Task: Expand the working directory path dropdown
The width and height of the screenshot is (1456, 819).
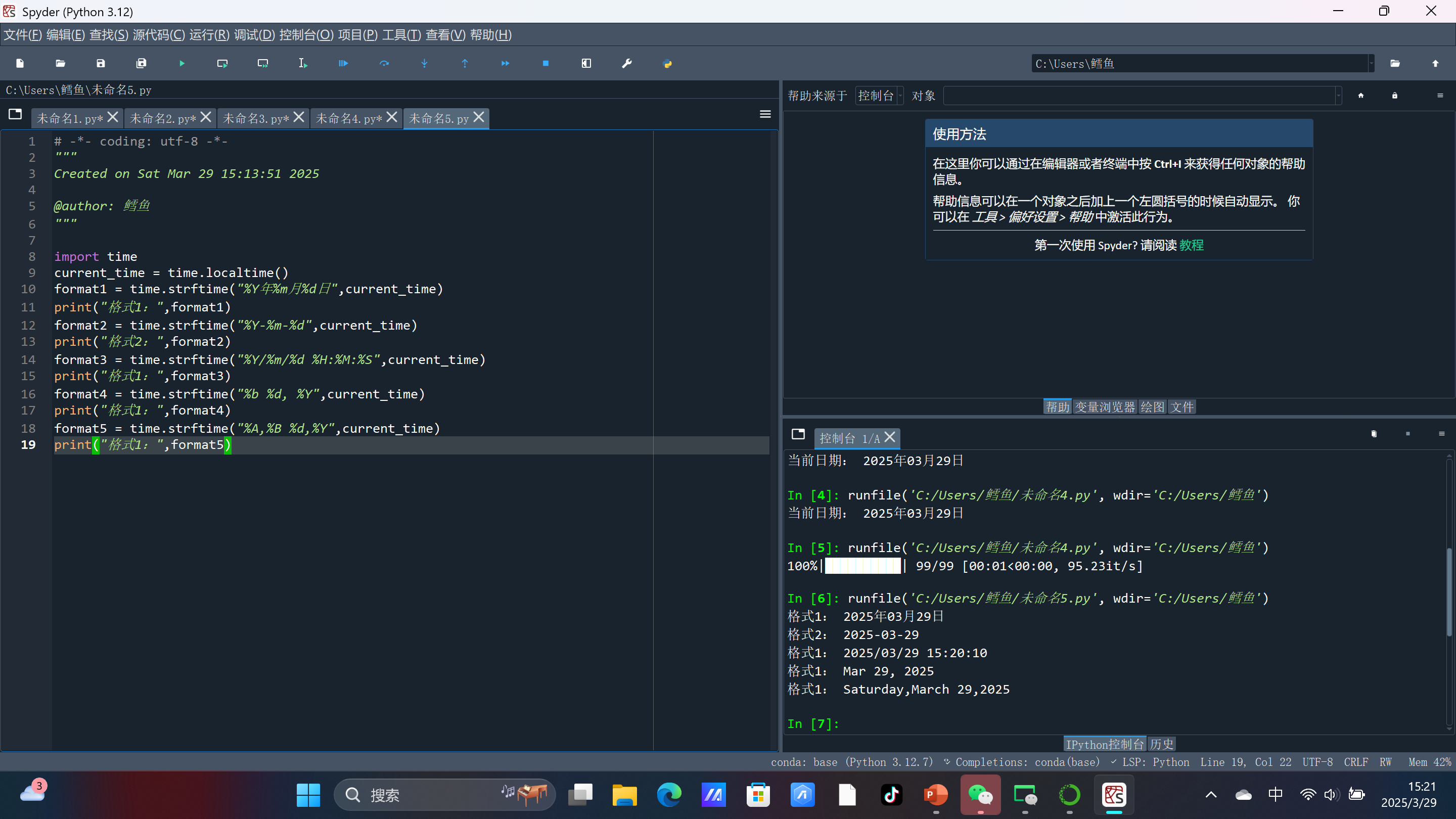Action: point(1371,63)
